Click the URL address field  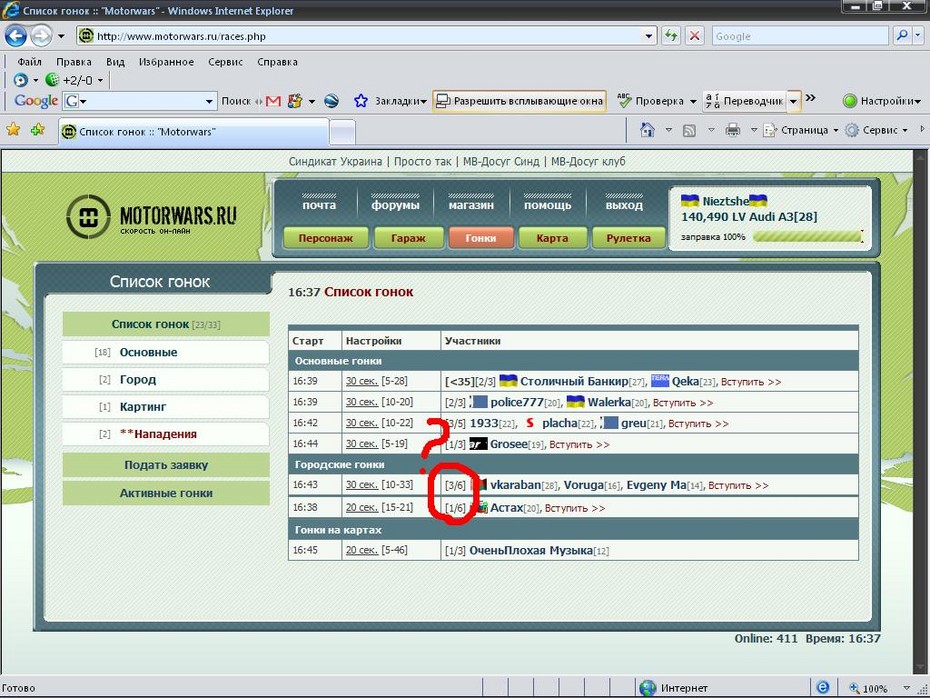click(x=368, y=36)
